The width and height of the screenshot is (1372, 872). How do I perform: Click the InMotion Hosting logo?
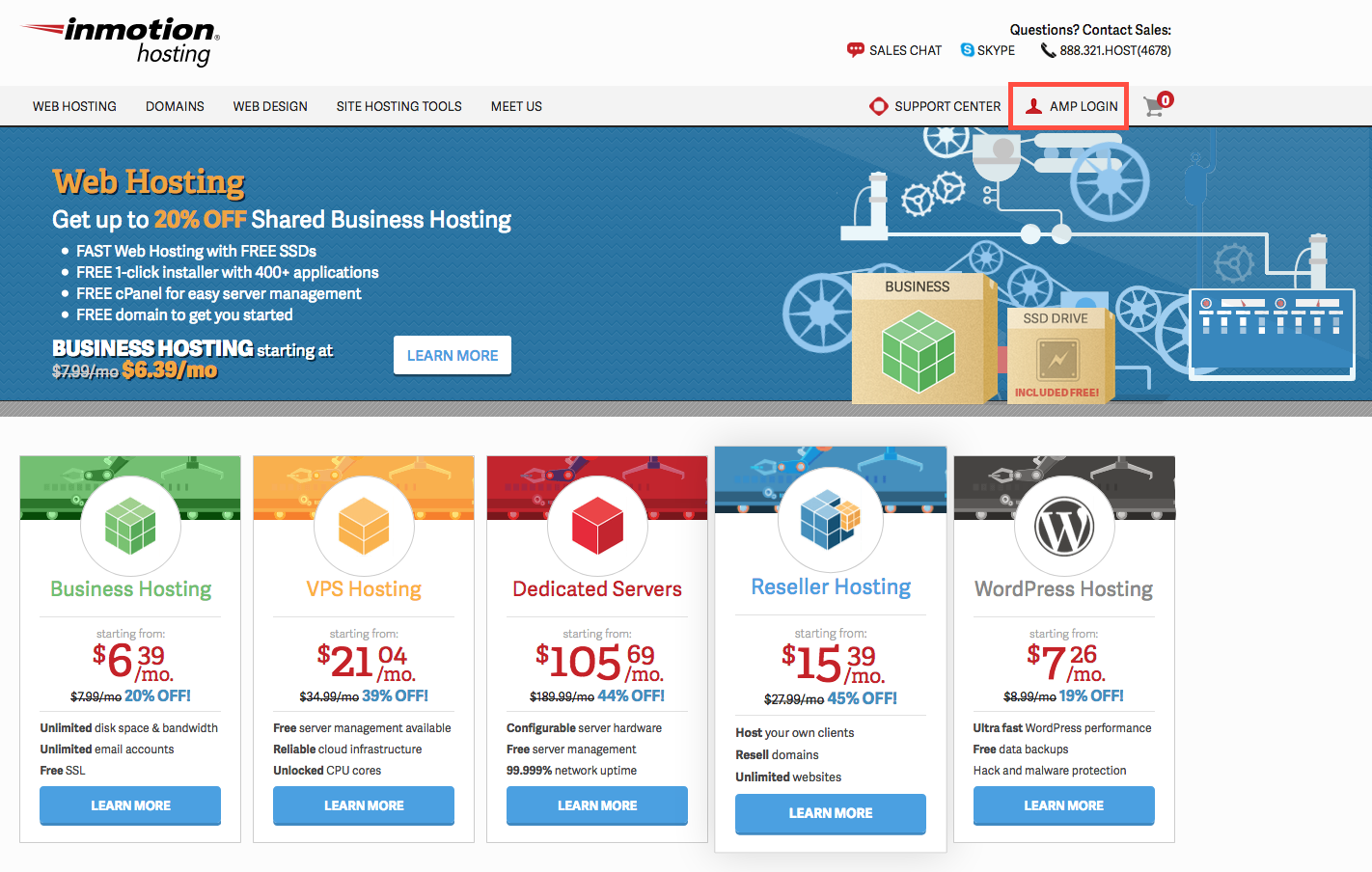click(x=122, y=41)
